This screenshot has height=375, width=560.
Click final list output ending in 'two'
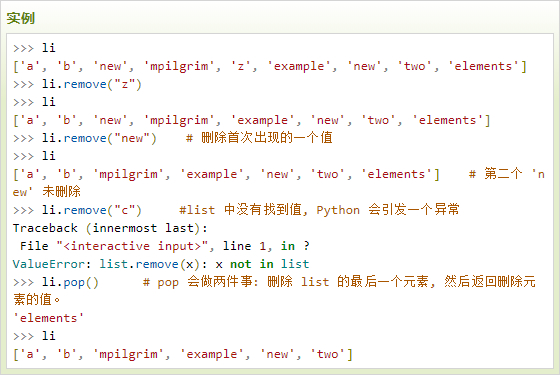[183, 354]
